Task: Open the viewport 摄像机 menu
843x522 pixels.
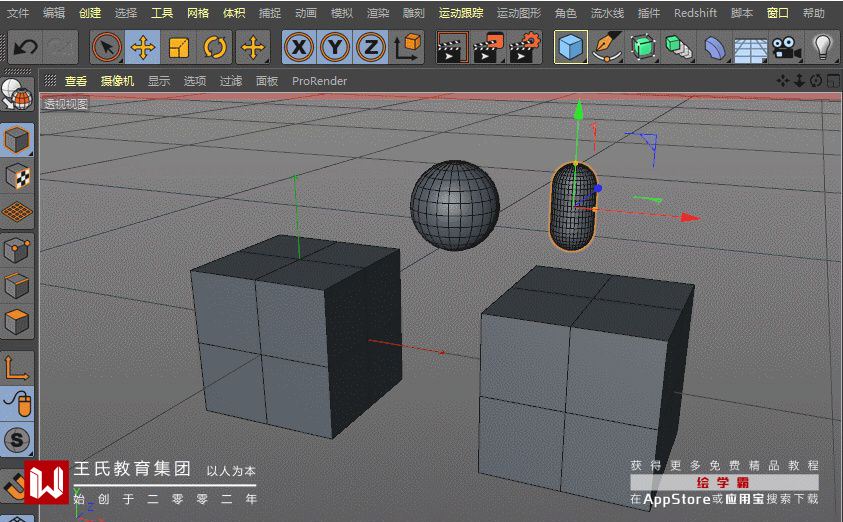Action: point(117,81)
